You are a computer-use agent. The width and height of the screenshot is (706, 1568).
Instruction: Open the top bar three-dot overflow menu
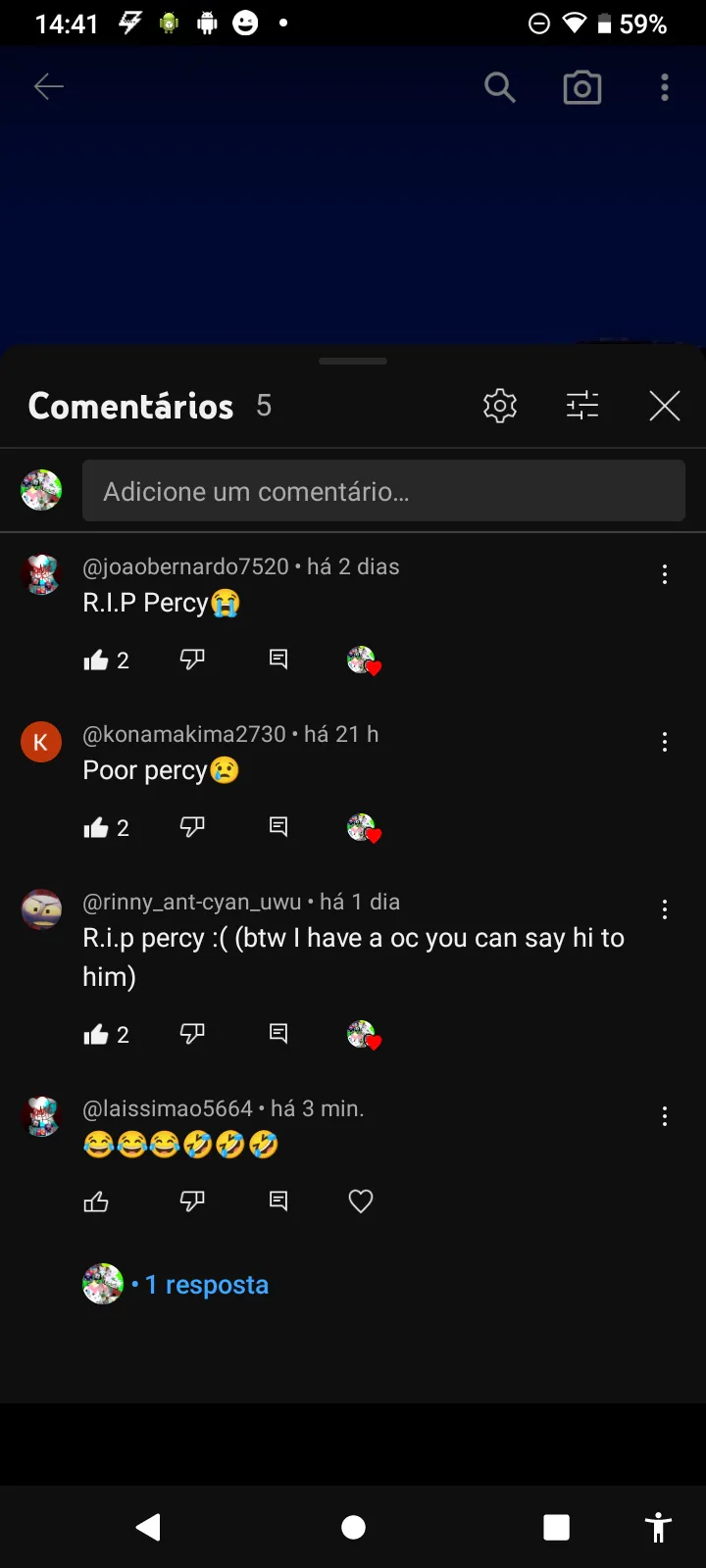665,88
